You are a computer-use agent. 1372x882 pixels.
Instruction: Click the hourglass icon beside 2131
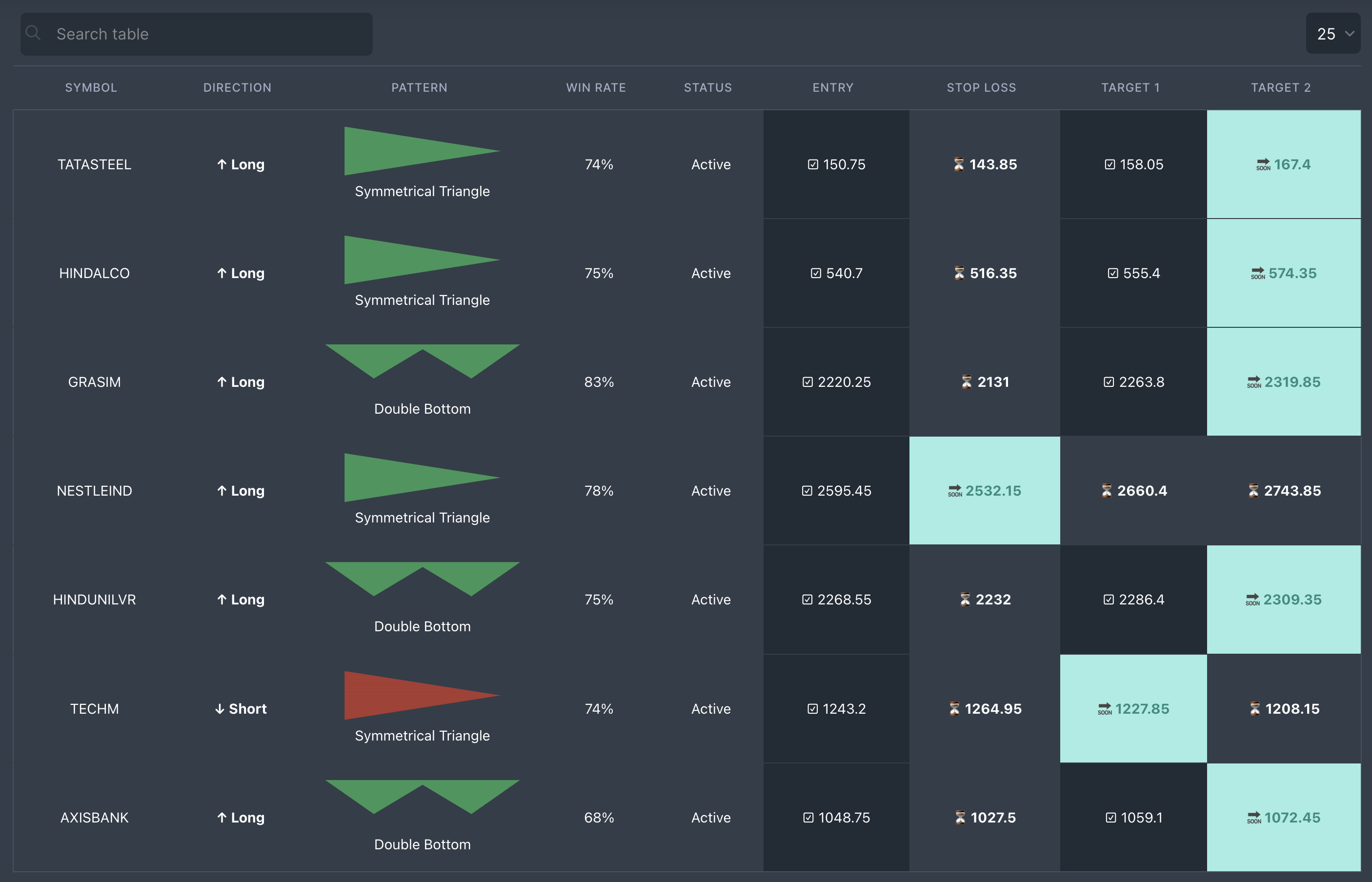[967, 382]
